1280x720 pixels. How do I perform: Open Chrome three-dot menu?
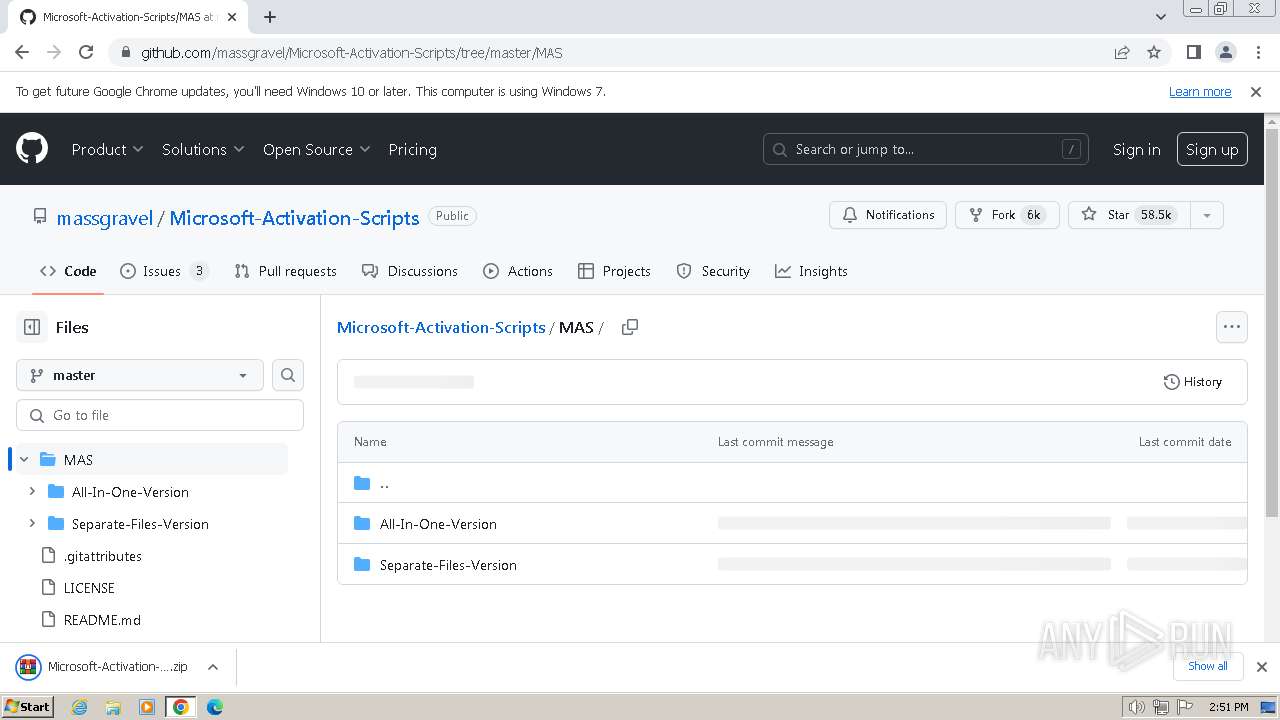pyautogui.click(x=1257, y=53)
